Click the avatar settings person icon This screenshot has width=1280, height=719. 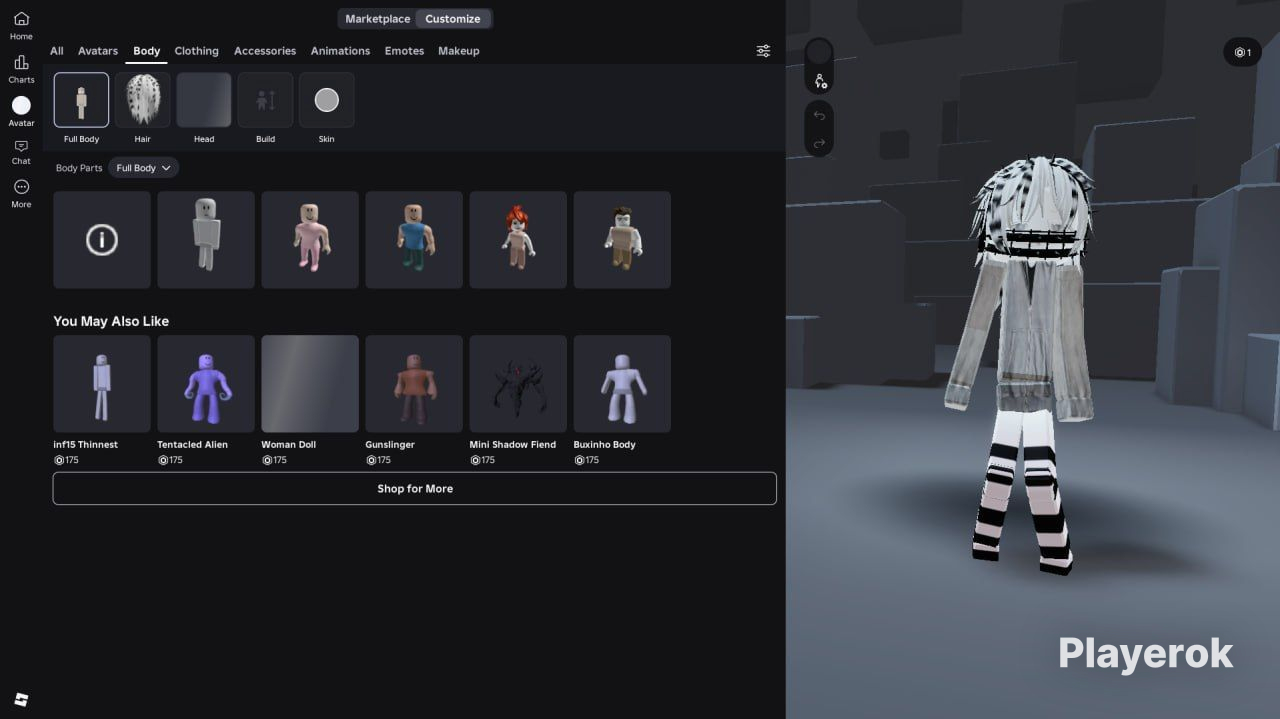pyautogui.click(x=819, y=81)
